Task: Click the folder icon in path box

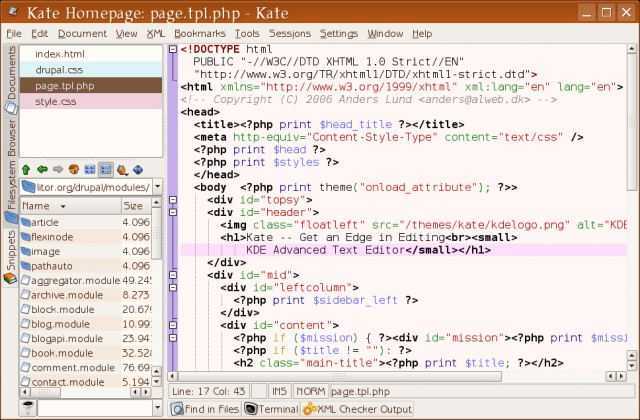Action: (29, 187)
